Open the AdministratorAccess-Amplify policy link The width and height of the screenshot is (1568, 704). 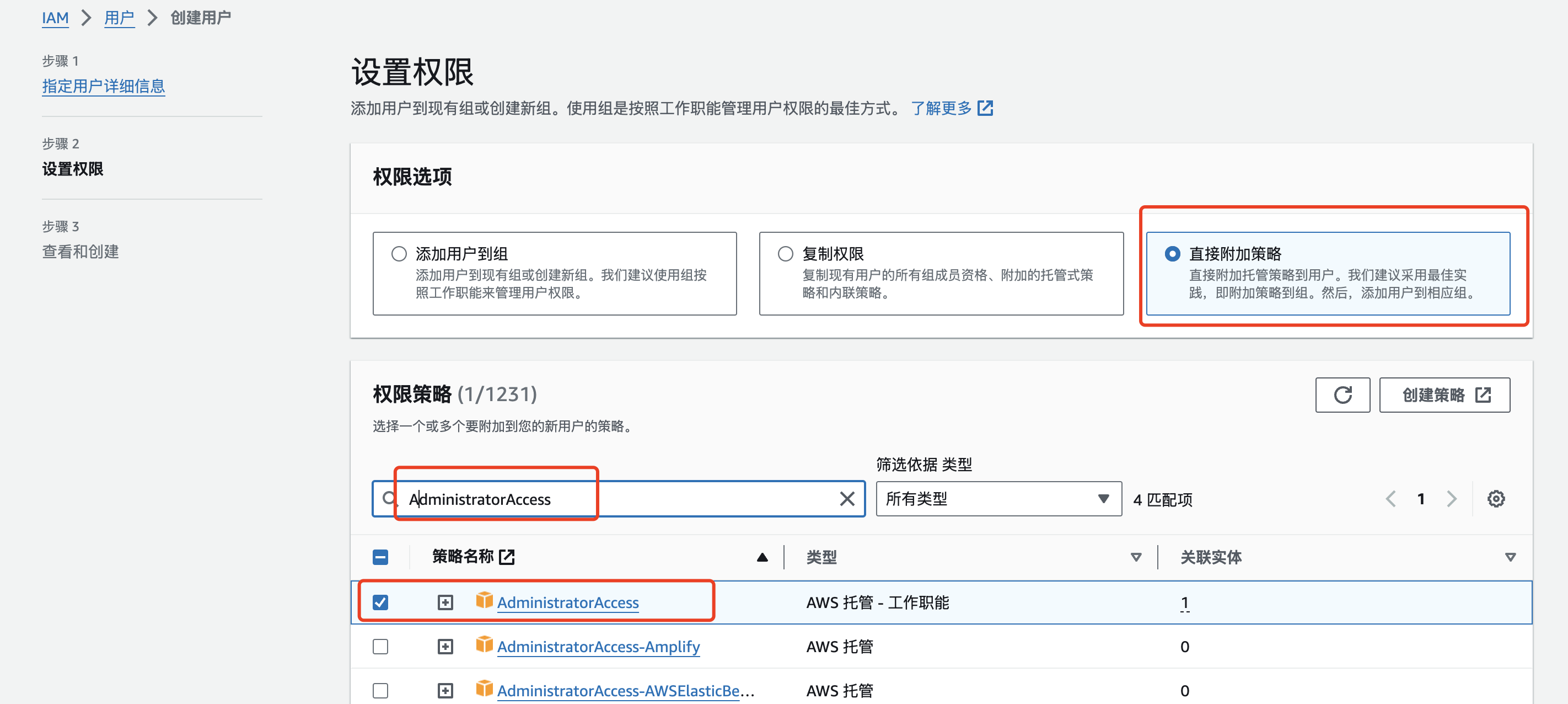pyautogui.click(x=598, y=647)
